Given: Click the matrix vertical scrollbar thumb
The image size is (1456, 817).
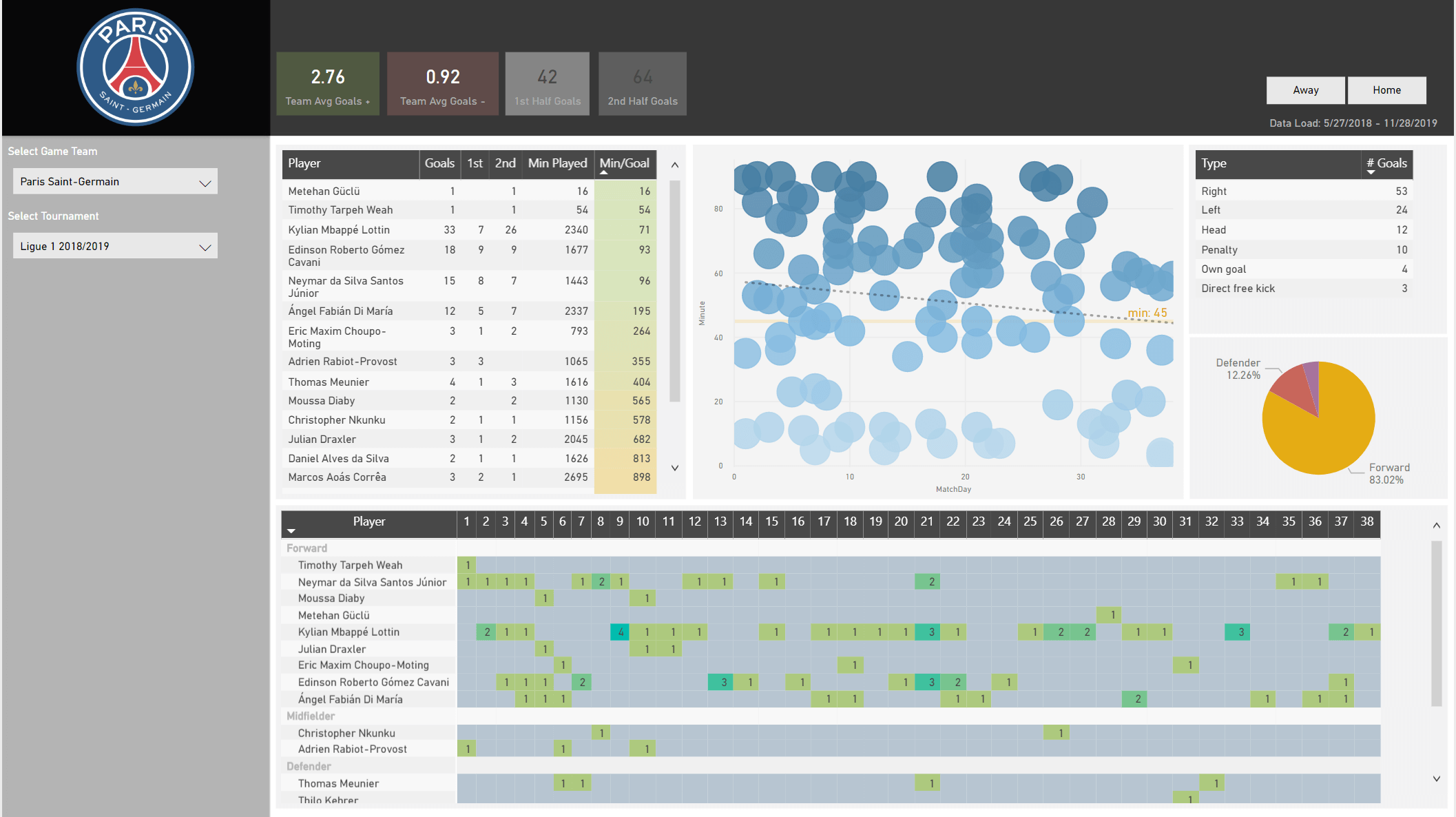Looking at the screenshot, I should [1437, 623].
